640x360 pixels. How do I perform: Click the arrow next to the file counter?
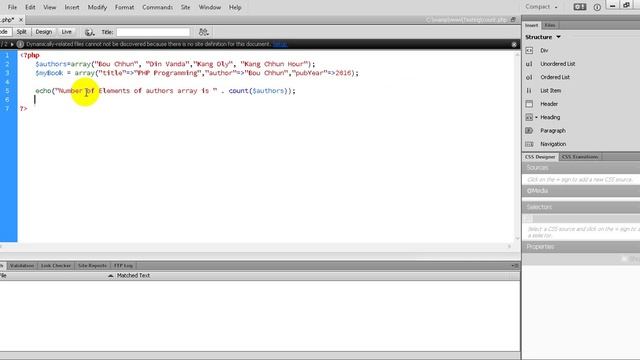[12, 44]
